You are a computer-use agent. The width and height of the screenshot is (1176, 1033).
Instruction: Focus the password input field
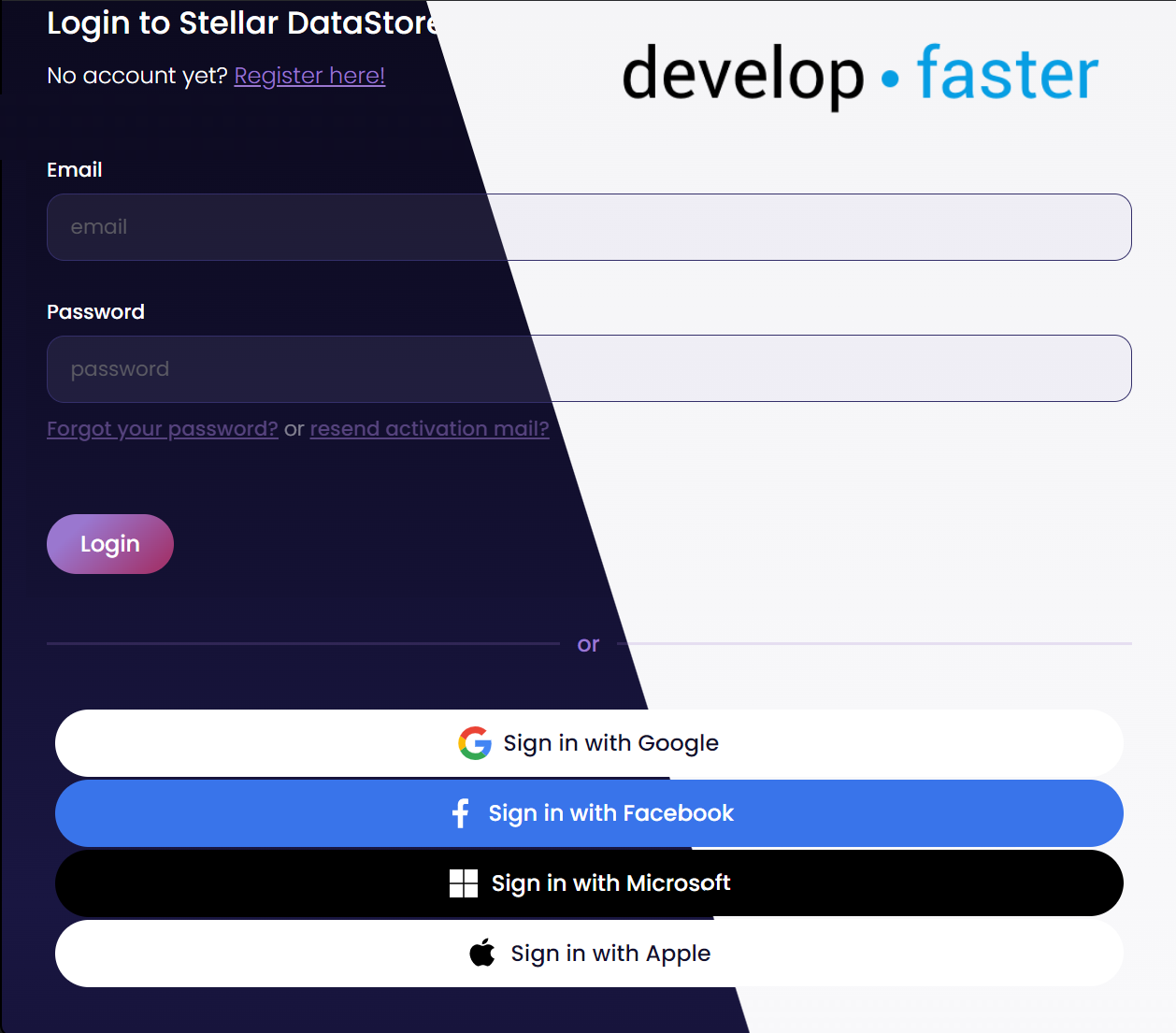pos(589,368)
